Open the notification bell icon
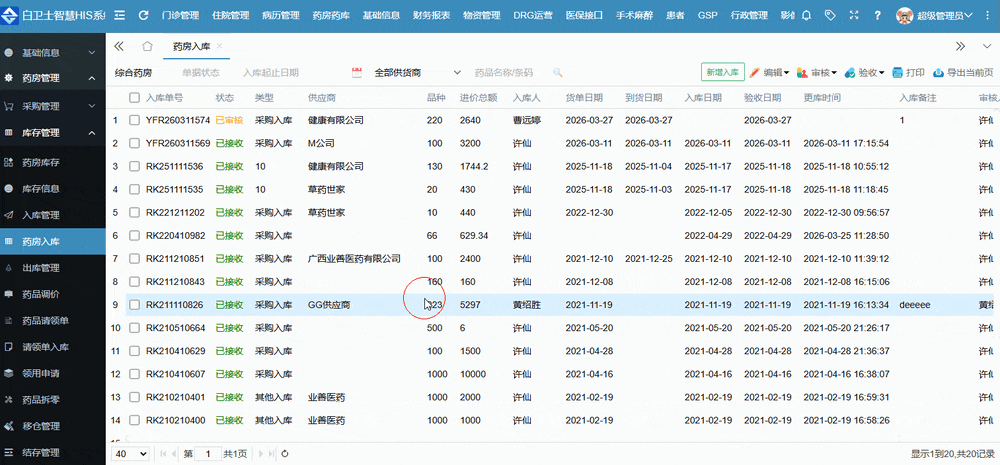1000x465 pixels. [807, 16]
